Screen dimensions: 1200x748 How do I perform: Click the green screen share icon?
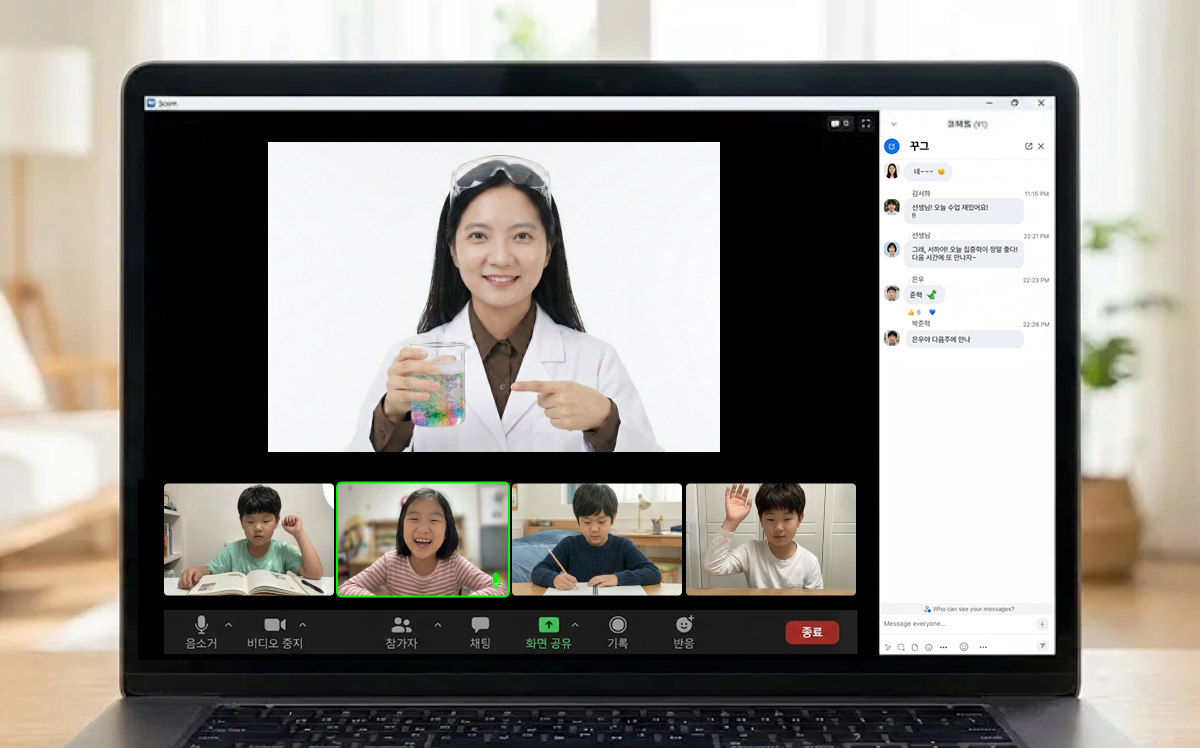pos(548,625)
